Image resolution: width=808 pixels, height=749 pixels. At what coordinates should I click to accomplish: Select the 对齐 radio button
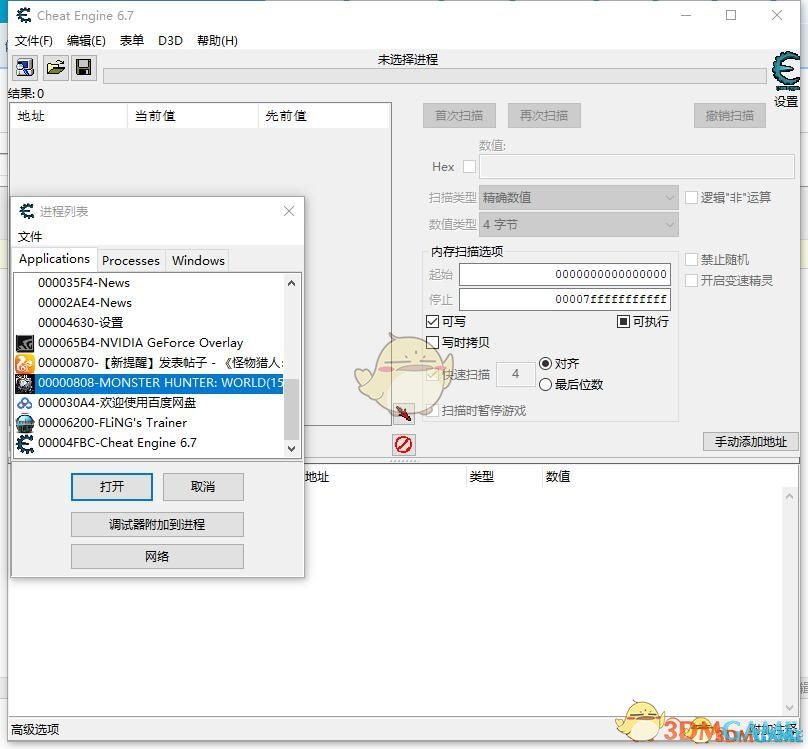[x=545, y=364]
